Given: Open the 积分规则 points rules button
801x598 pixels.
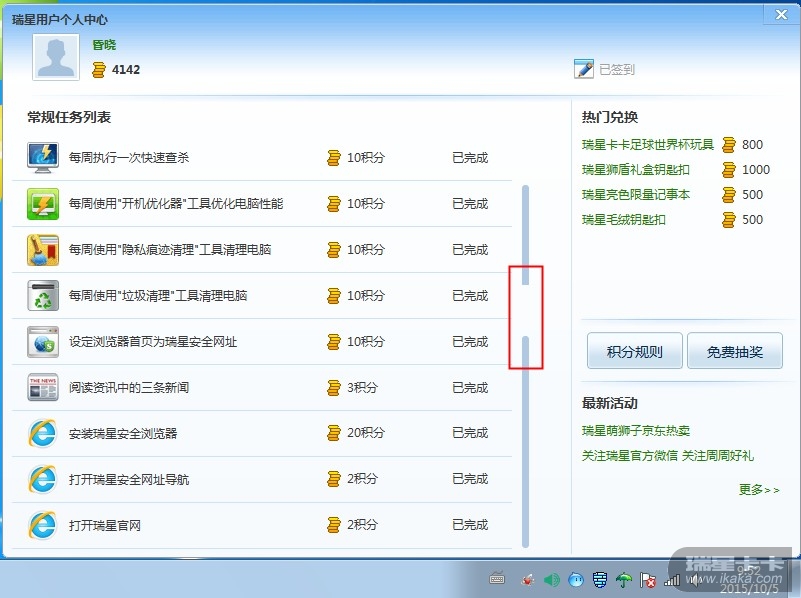Looking at the screenshot, I should click(x=634, y=351).
